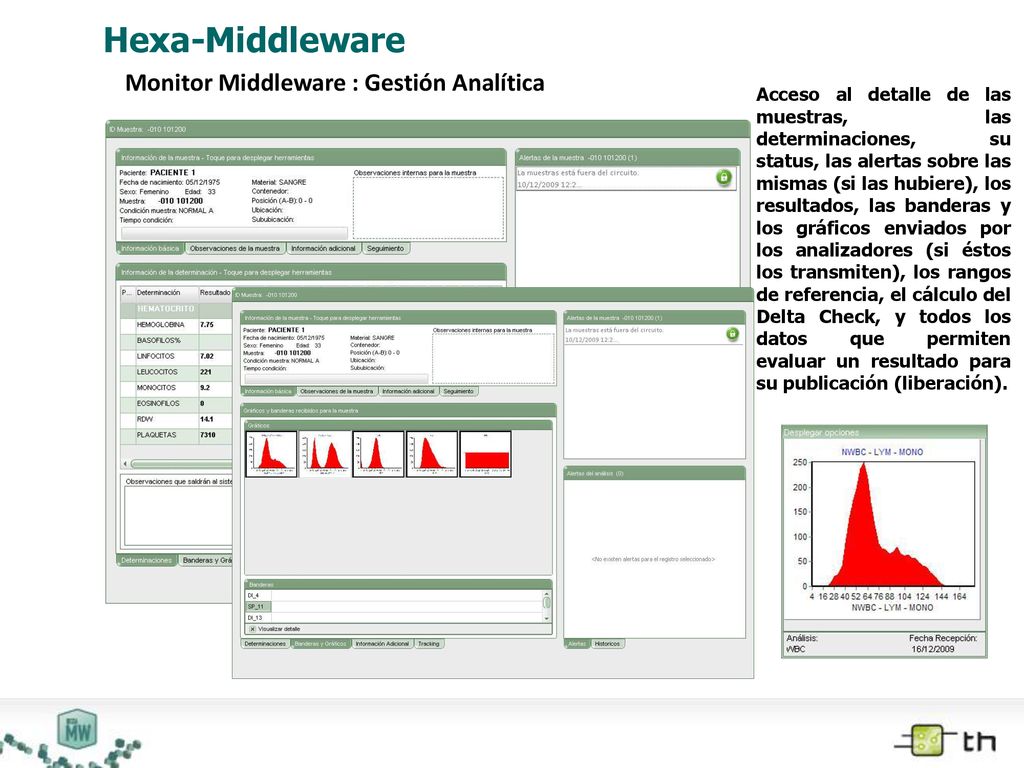
Task: Click the 'Alertas del análisis (0)' panel header
Action: coord(654,473)
